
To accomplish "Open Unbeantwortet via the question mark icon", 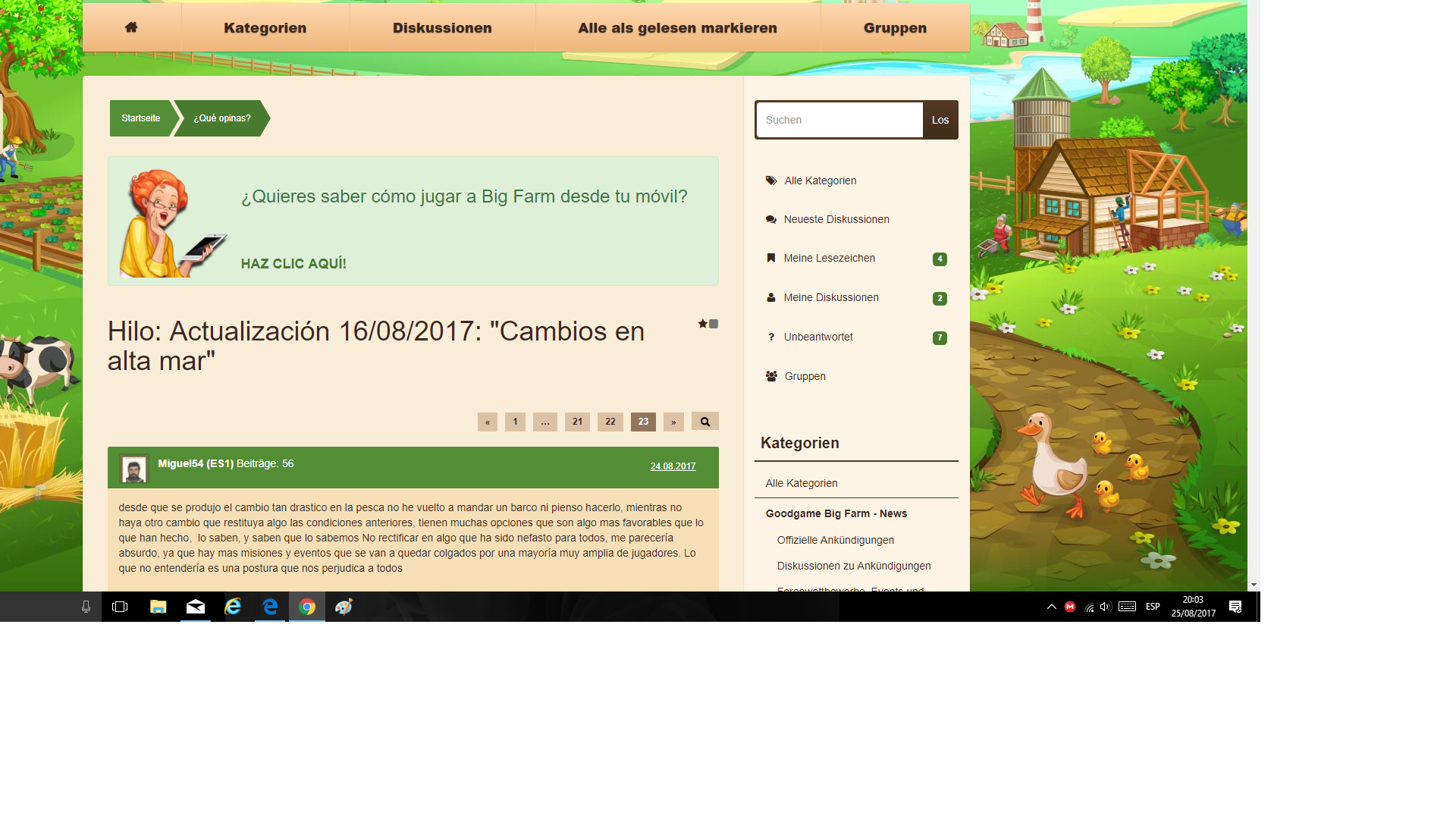I will coord(771,337).
